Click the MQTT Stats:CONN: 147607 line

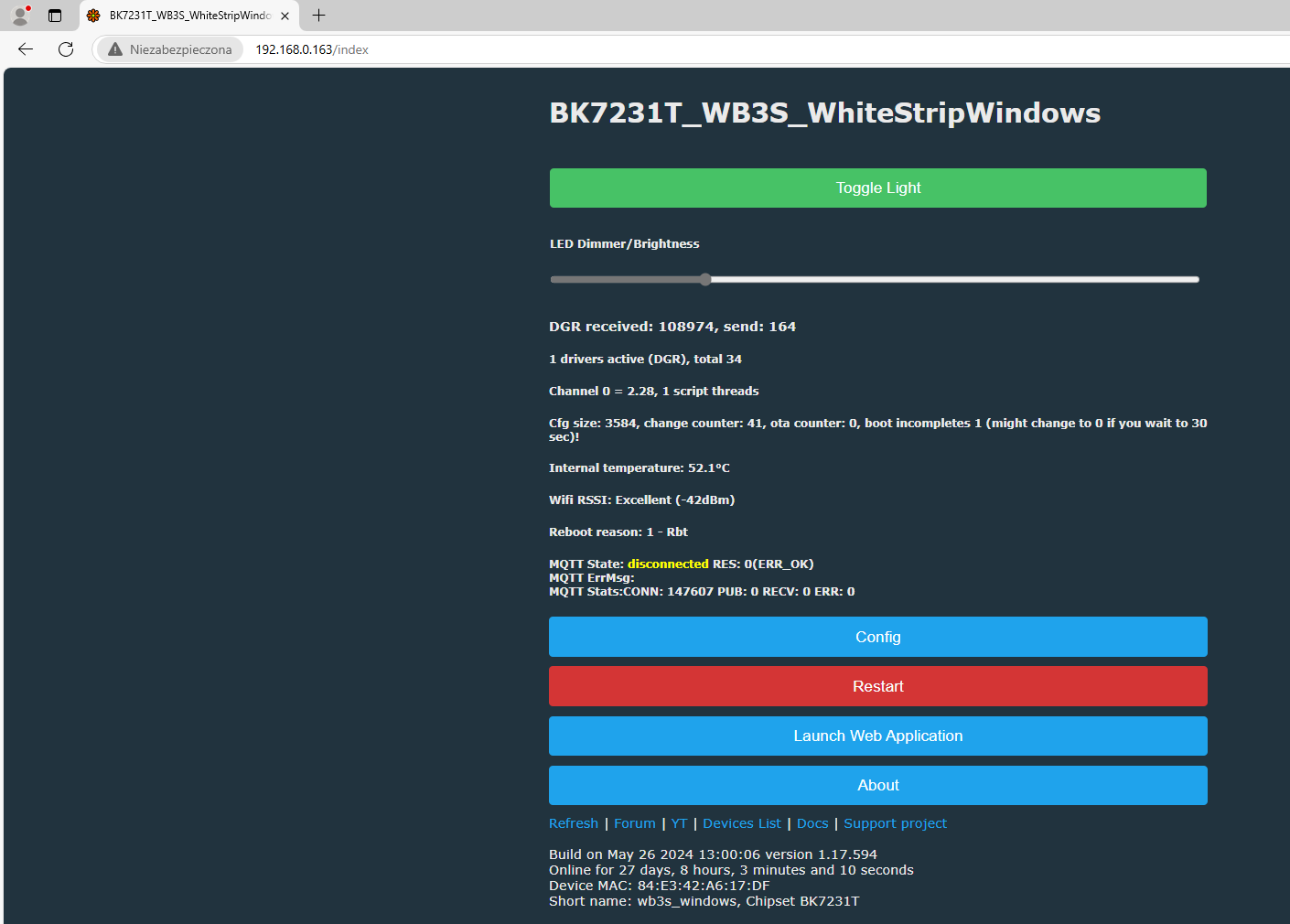coord(702,591)
